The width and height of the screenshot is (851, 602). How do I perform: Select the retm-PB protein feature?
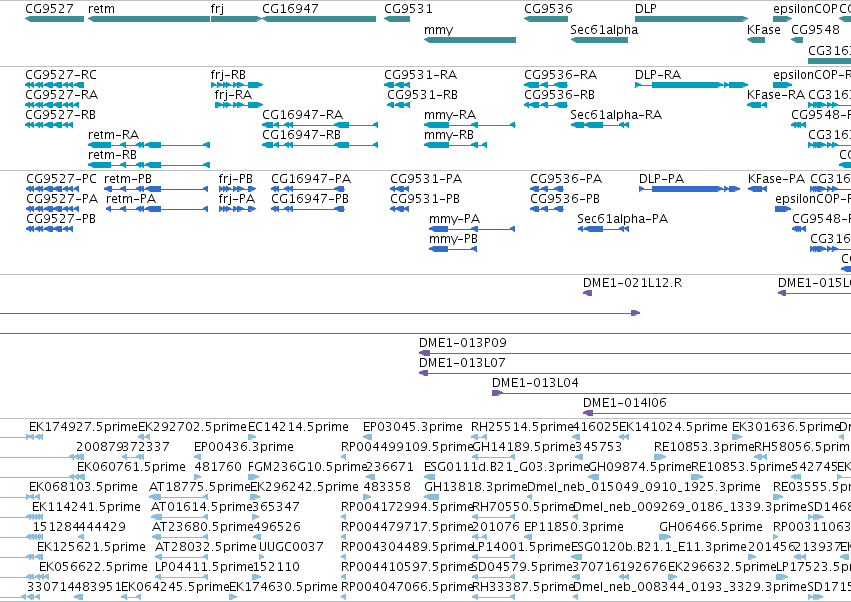[x=156, y=189]
